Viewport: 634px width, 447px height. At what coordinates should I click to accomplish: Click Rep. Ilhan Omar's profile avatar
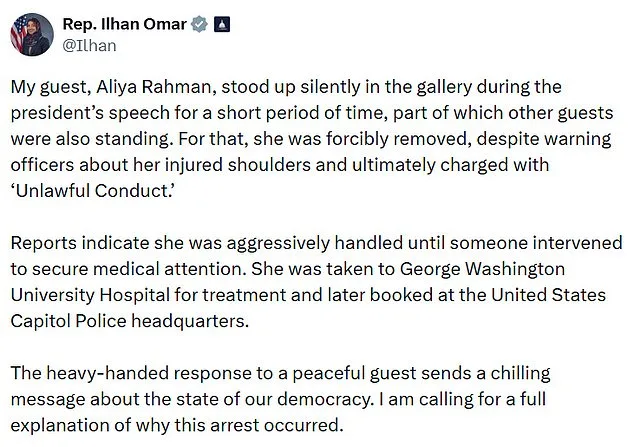point(29,35)
